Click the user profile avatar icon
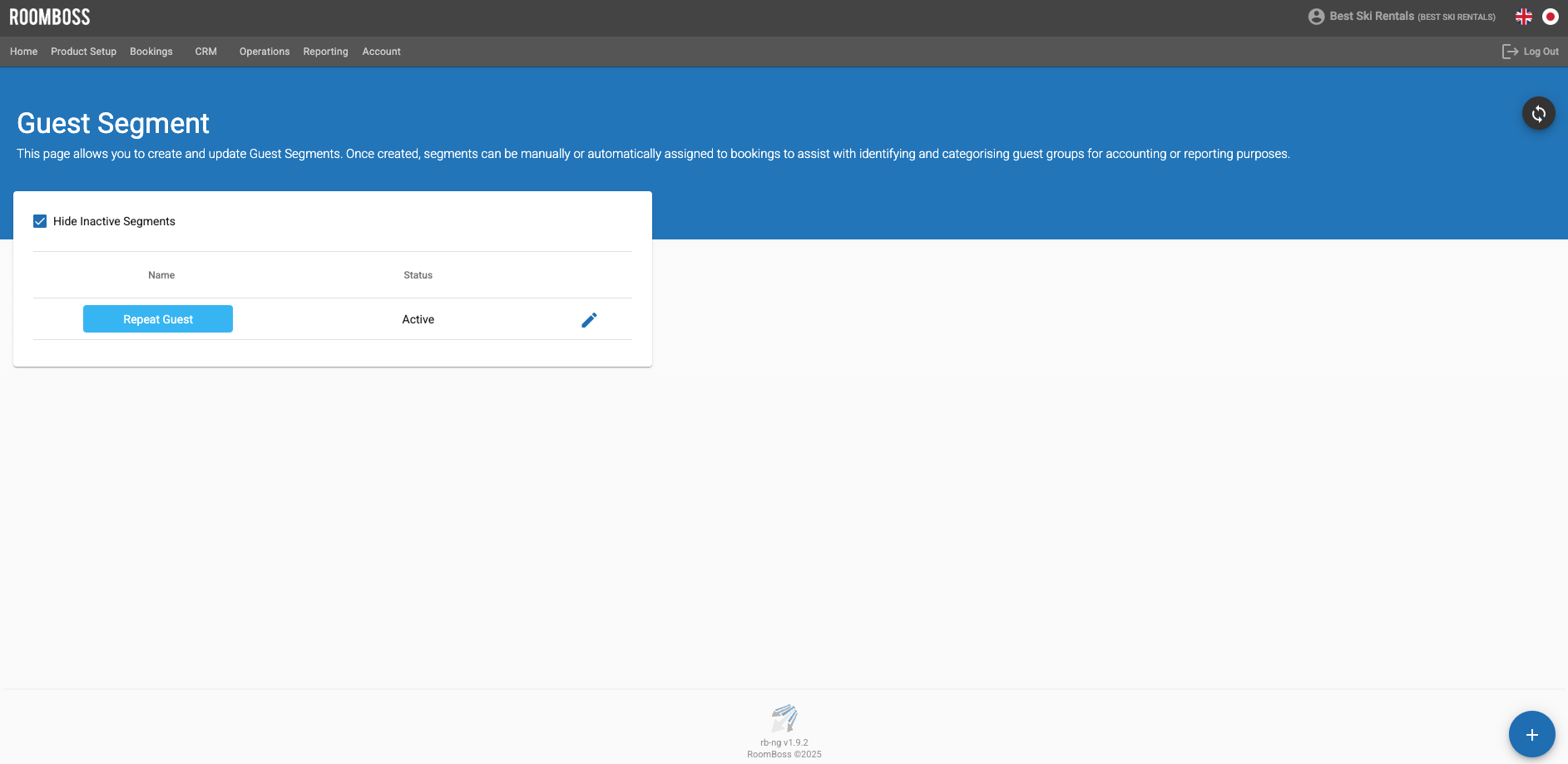The image size is (1568, 764). coord(1316,17)
